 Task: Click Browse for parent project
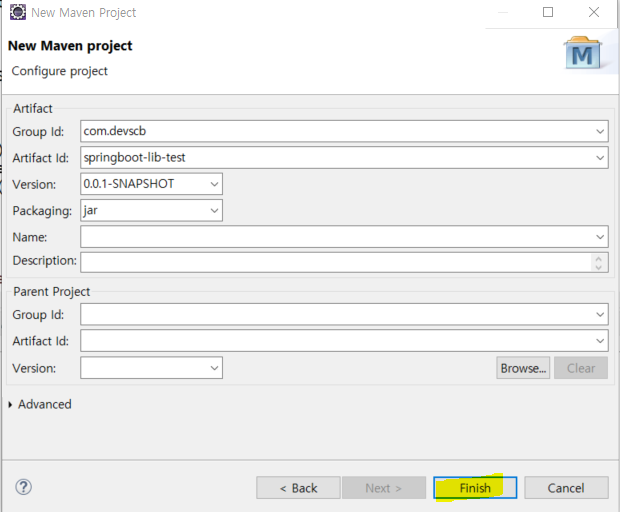[x=523, y=368]
